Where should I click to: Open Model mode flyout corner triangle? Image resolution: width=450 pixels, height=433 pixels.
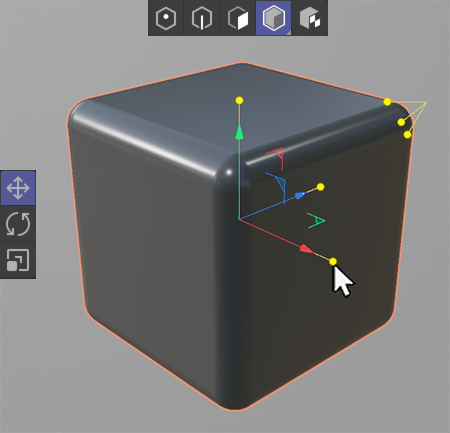coord(289,33)
